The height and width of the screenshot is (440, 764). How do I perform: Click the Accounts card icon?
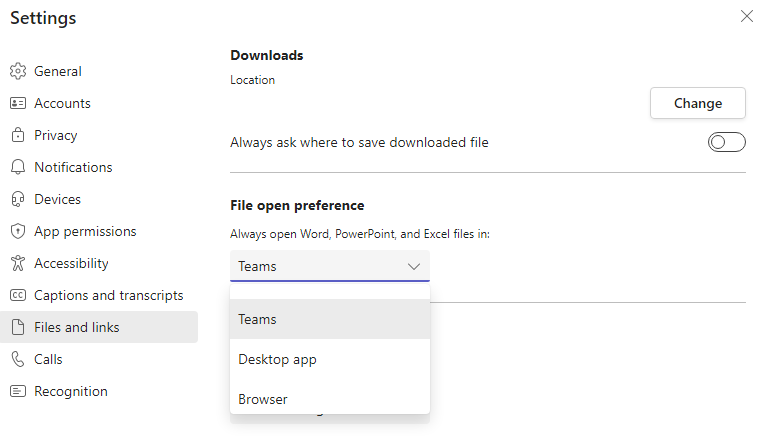pyautogui.click(x=18, y=103)
